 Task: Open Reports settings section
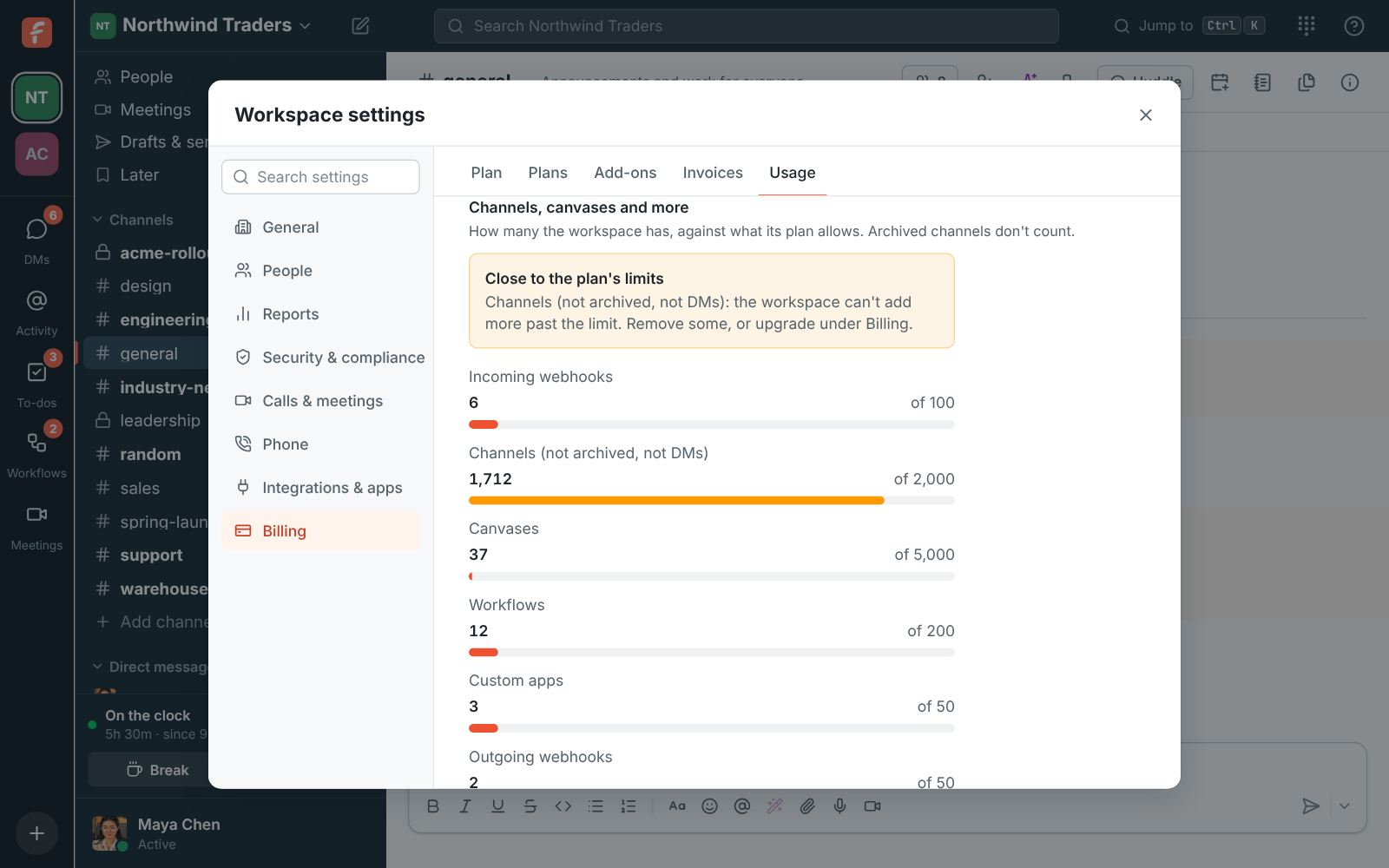320,314
